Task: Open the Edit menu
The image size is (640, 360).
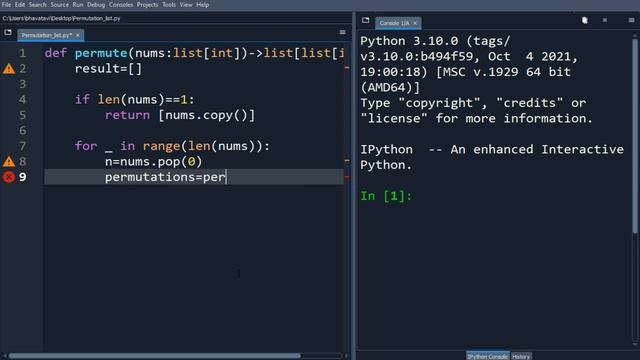Action: pyautogui.click(x=20, y=5)
